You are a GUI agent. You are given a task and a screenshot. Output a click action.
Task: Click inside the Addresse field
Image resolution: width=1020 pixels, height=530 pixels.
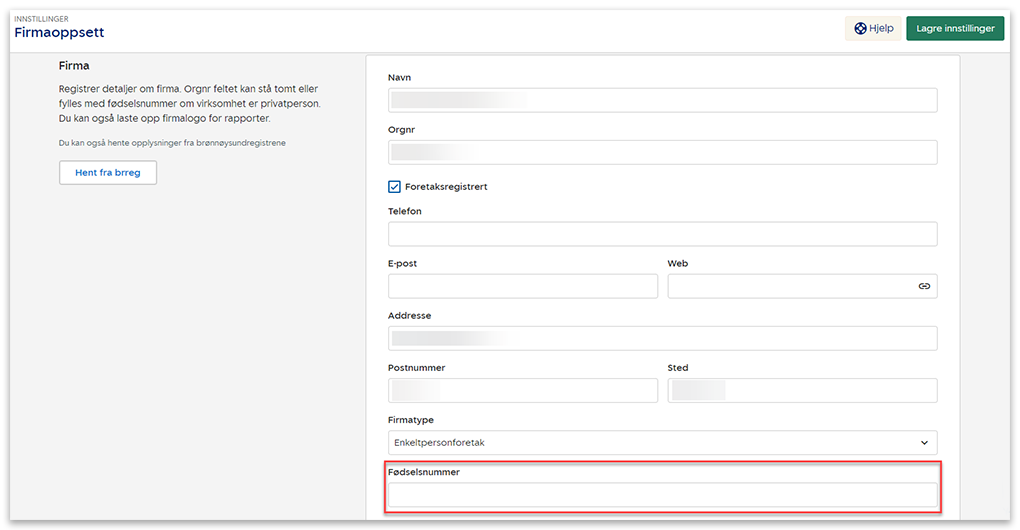[661, 338]
